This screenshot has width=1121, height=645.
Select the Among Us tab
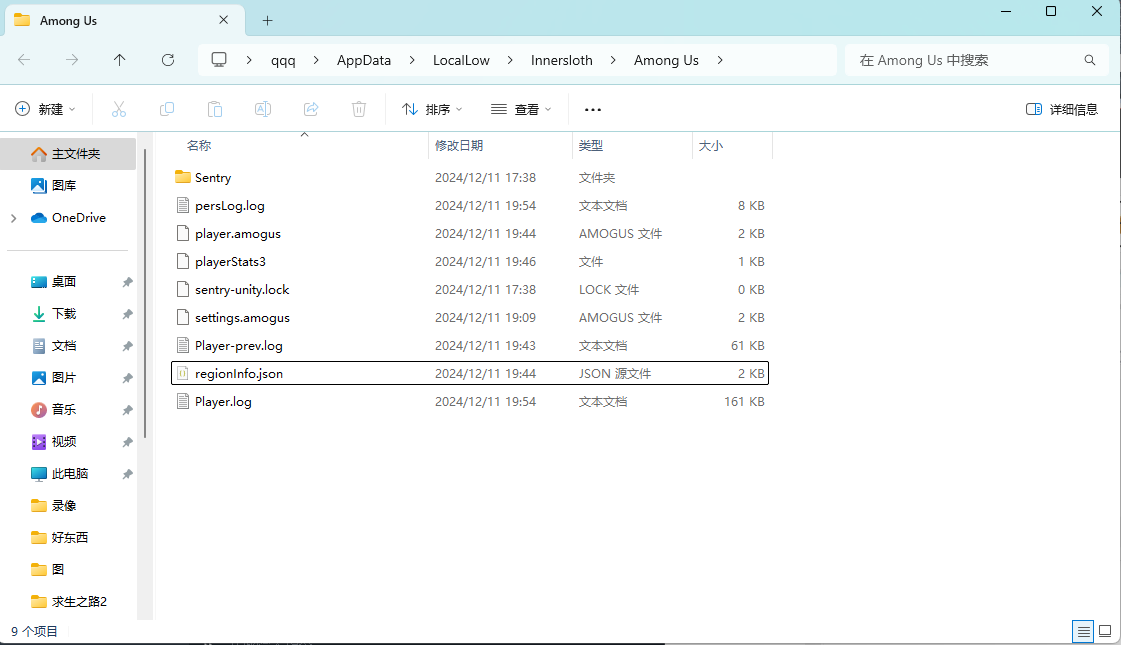tap(125, 20)
